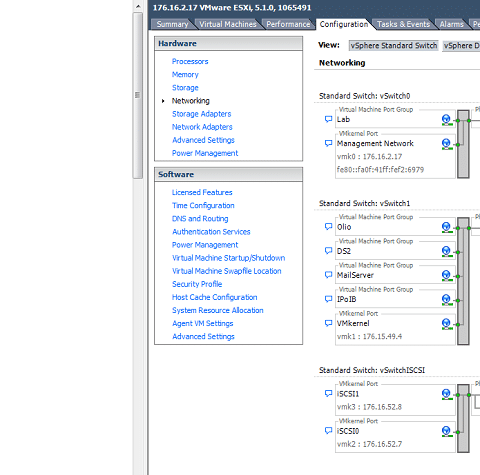
Task: Click the Olio port group globe icon
Action: pos(447,227)
